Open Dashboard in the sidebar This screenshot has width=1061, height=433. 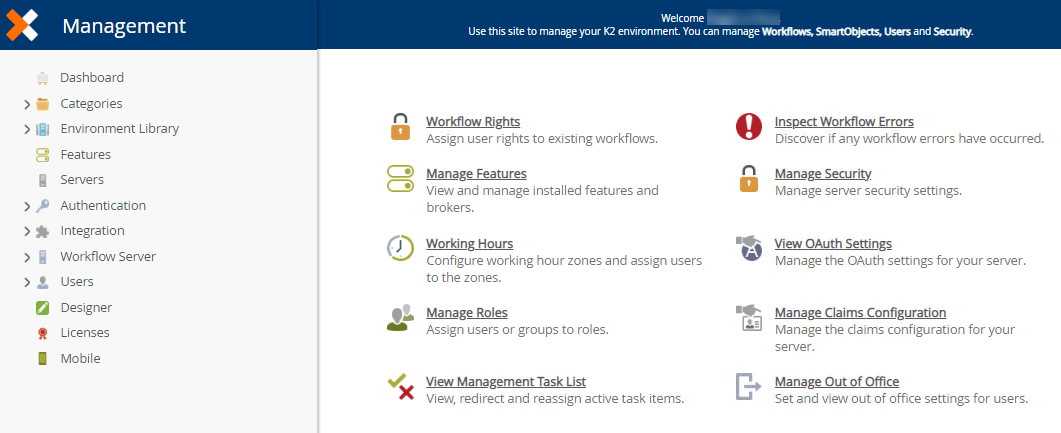coord(92,78)
